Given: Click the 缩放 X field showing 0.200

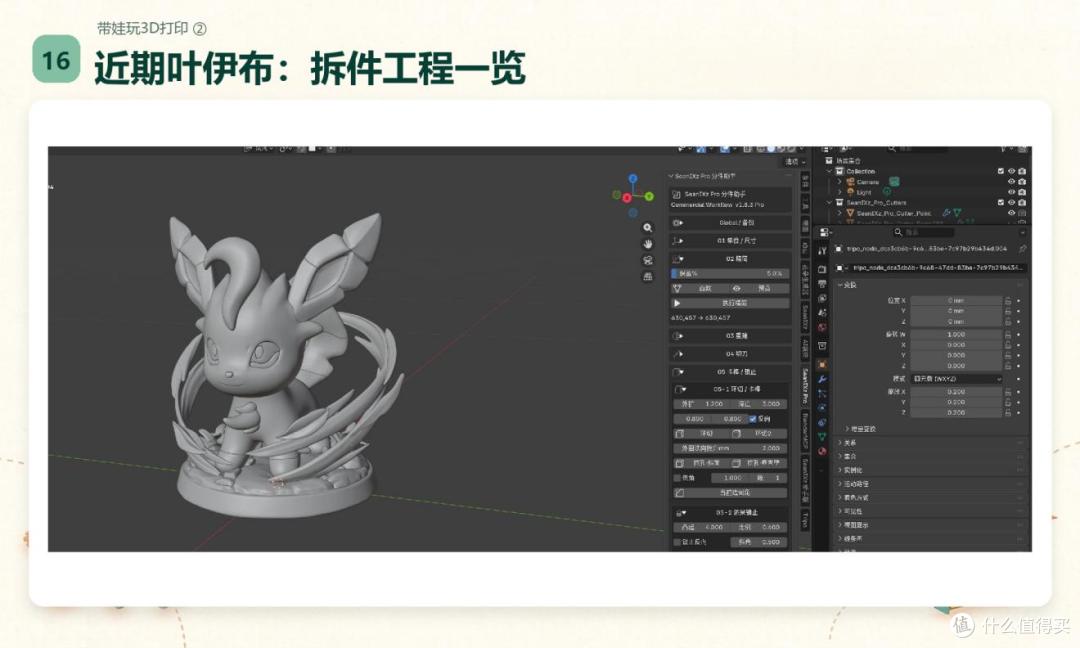Looking at the screenshot, I should click(x=956, y=392).
